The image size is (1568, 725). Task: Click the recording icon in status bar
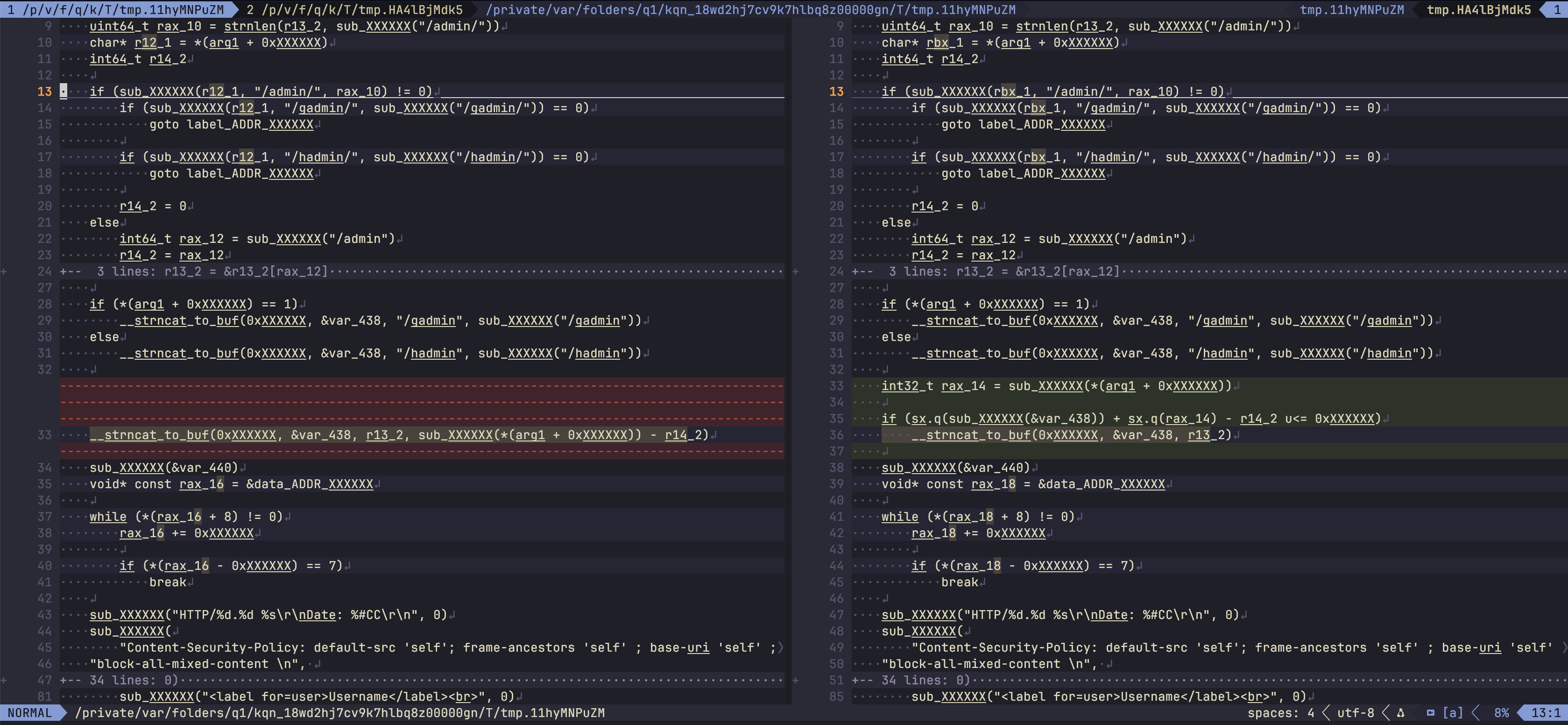click(1430, 713)
